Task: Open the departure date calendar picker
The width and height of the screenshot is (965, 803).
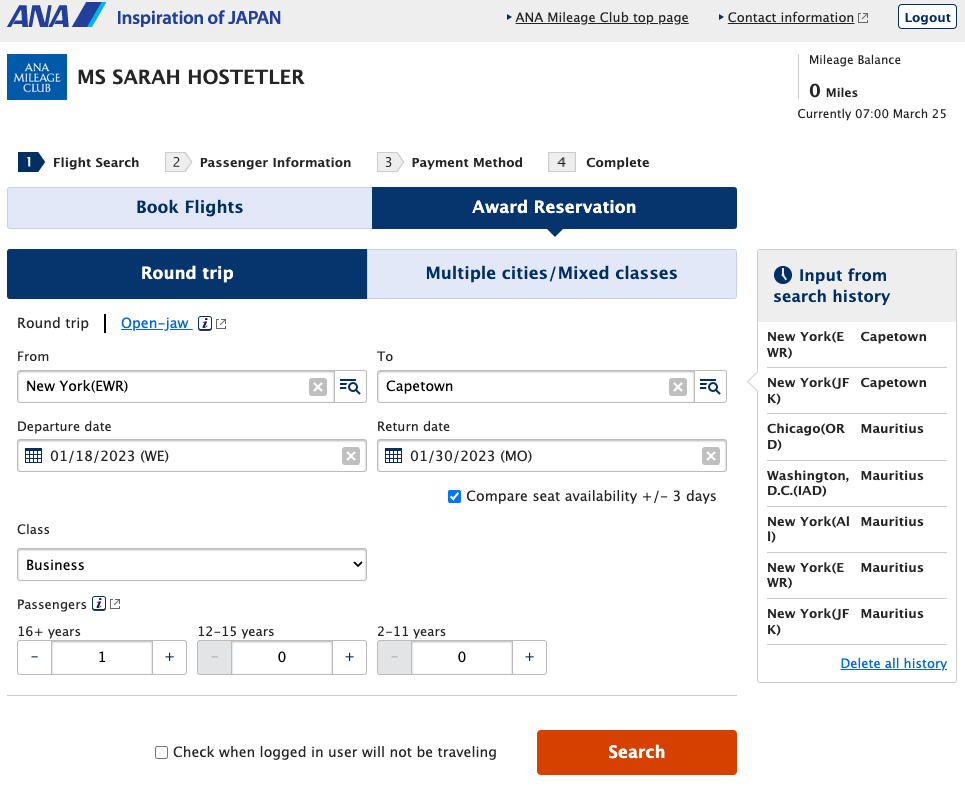Action: 34,455
